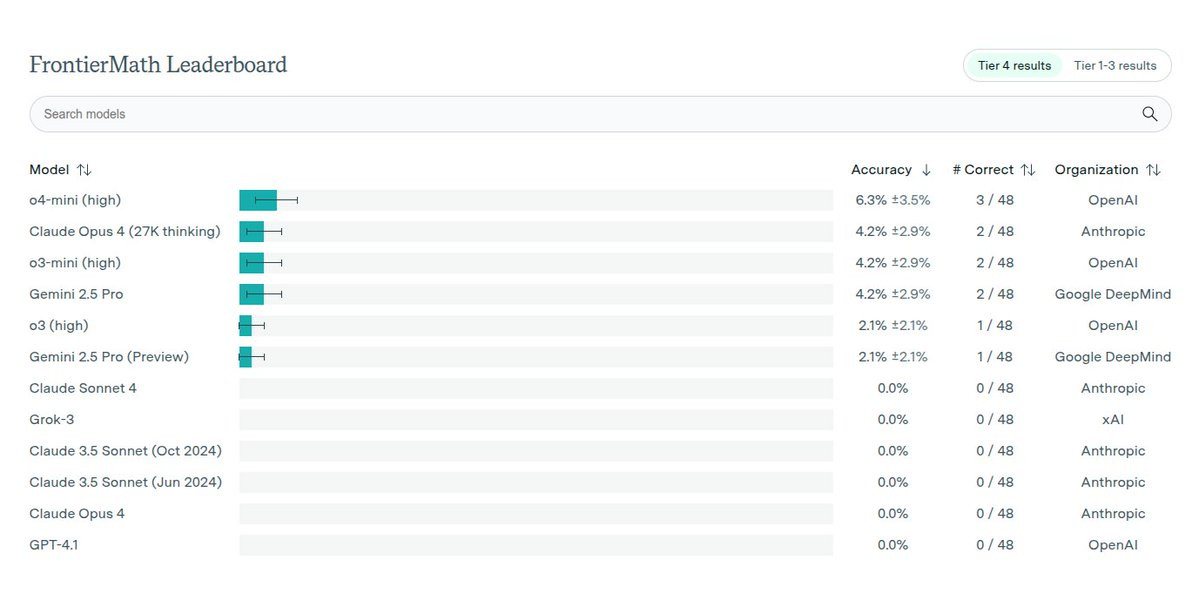The height and width of the screenshot is (607, 1199).
Task: Click Anthropic in Claude Sonnet 4 row
Action: (1113, 388)
